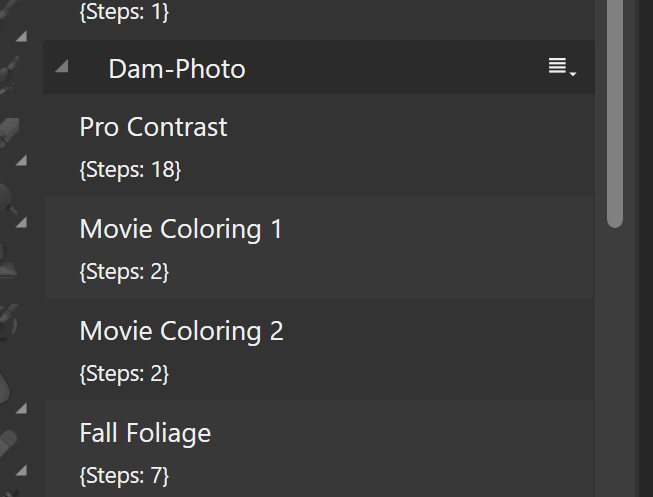Select the Dodge Brush tool
This screenshot has height=497, width=653.
coord(8,200)
